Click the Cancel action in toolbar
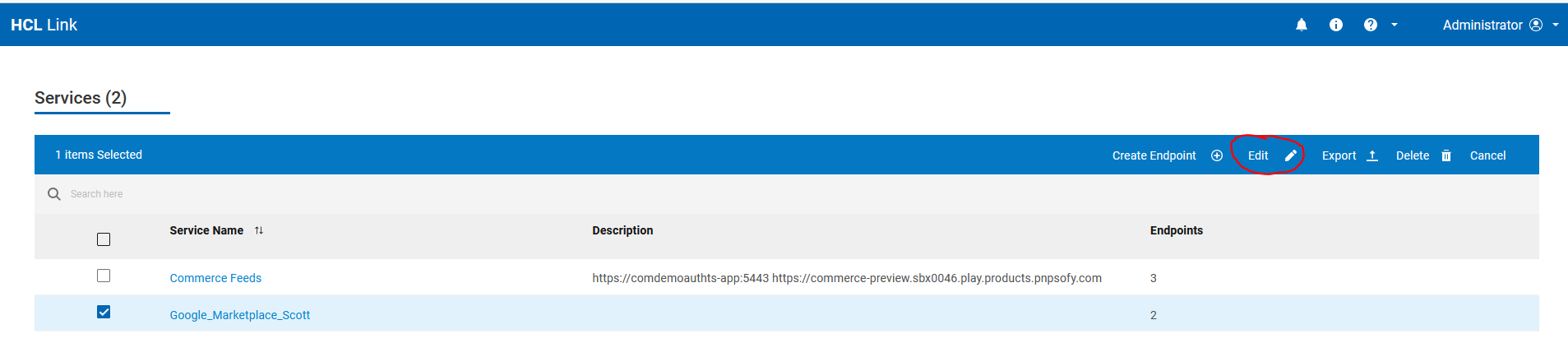Viewport: 1568px width, 357px height. pos(1487,155)
